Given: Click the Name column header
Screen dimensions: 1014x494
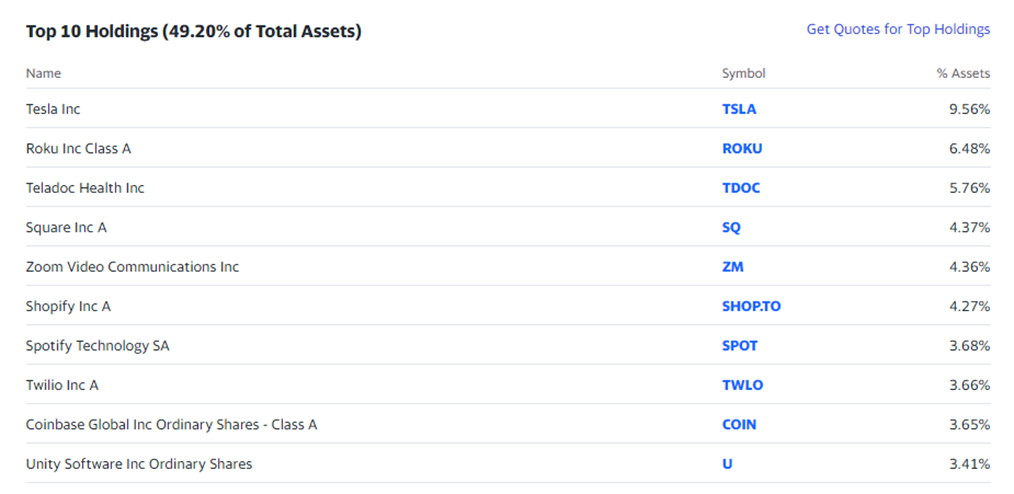Looking at the screenshot, I should pyautogui.click(x=43, y=73).
